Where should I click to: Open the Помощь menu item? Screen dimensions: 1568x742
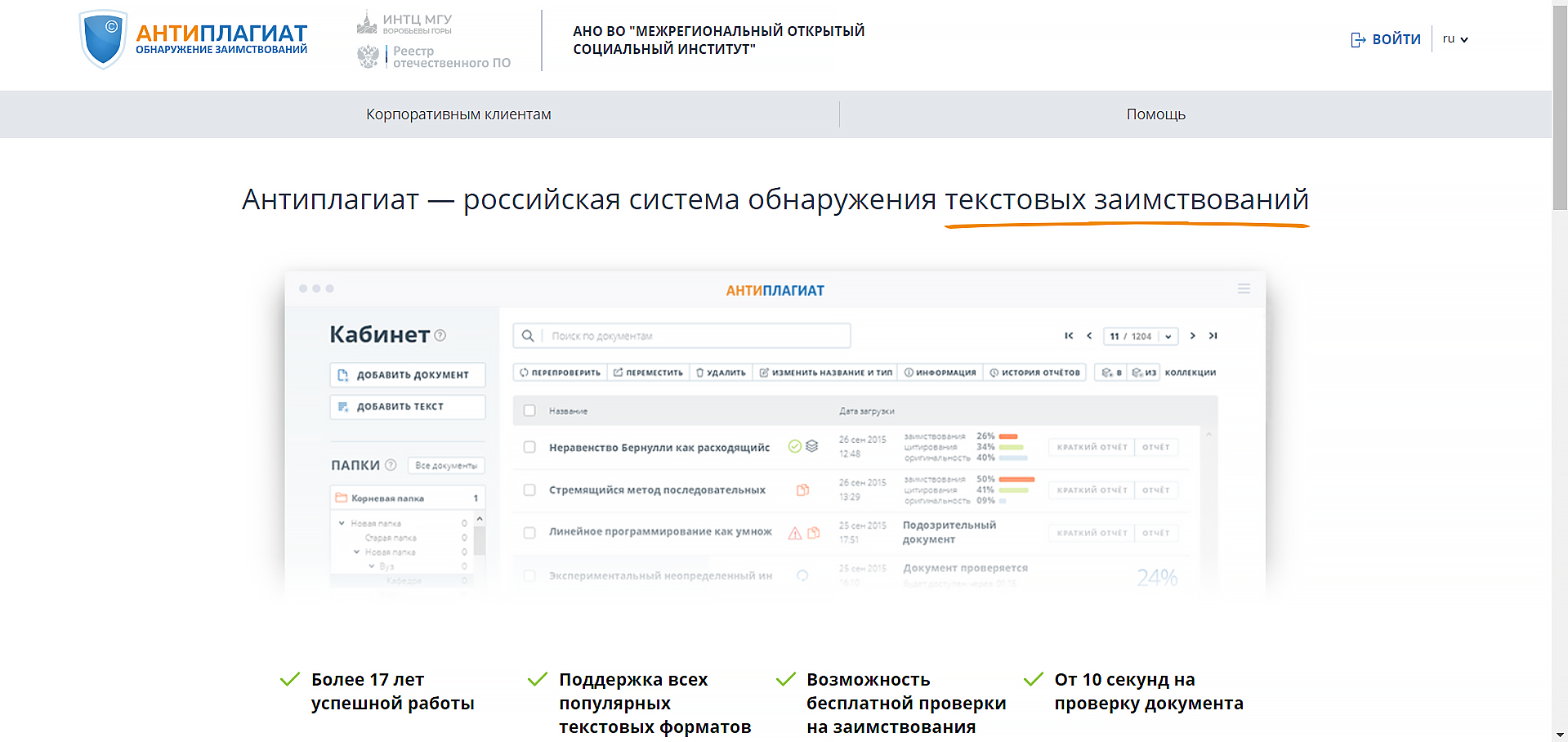coord(1155,114)
